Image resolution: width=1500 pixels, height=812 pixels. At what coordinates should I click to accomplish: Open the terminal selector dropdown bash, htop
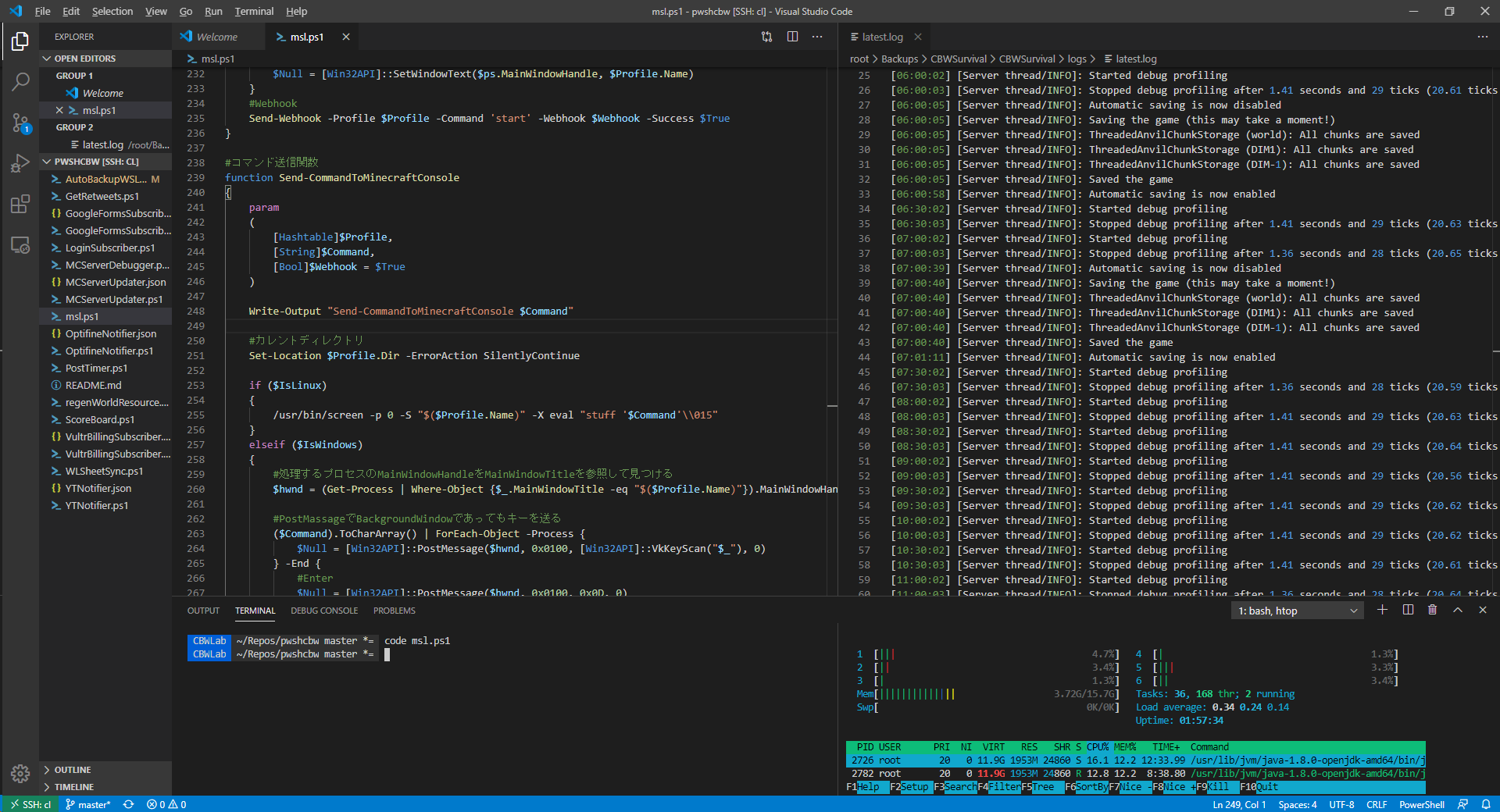point(1297,611)
